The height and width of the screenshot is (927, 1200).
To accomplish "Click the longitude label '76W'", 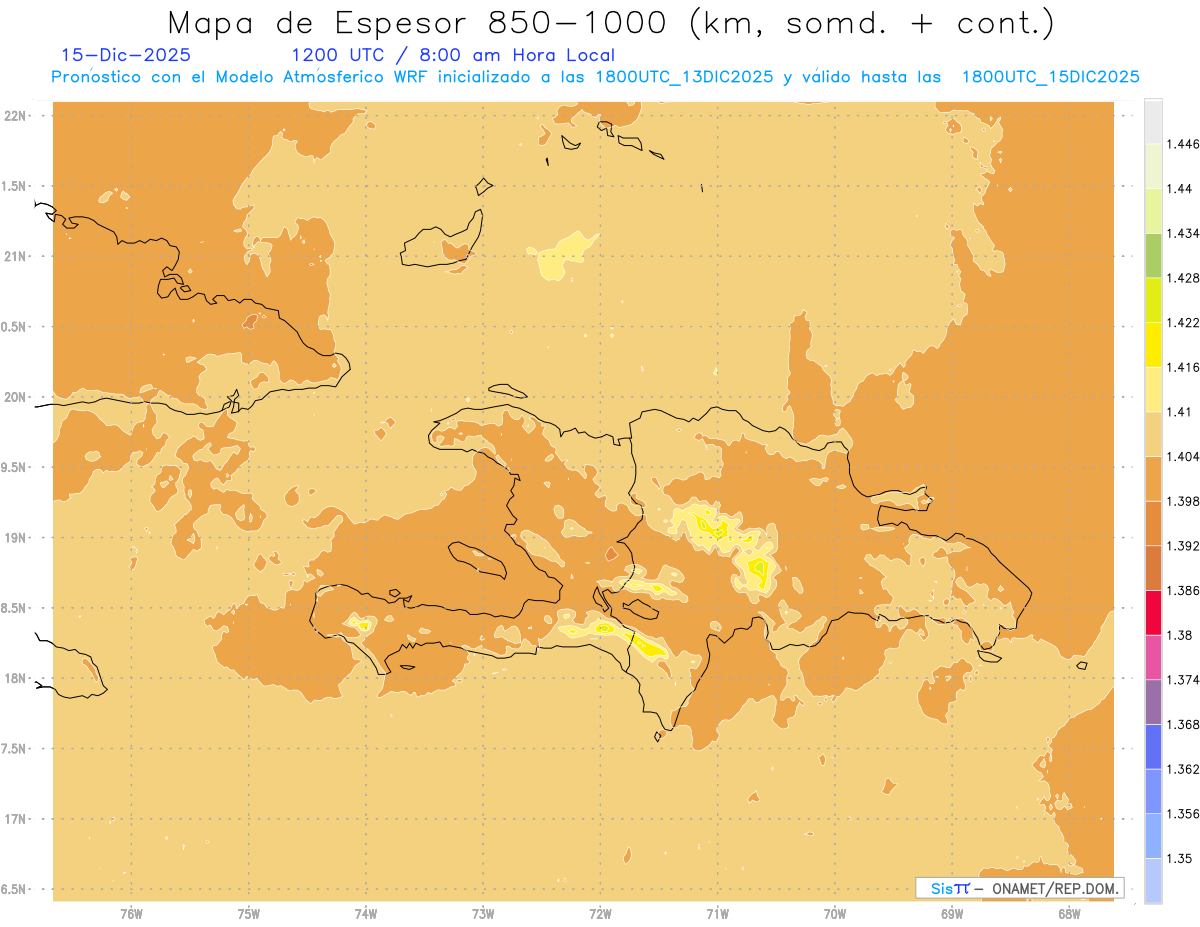I will [x=131, y=913].
